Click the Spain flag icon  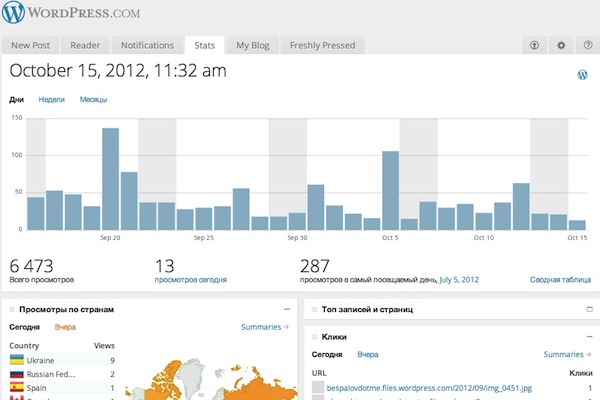(x=17, y=387)
